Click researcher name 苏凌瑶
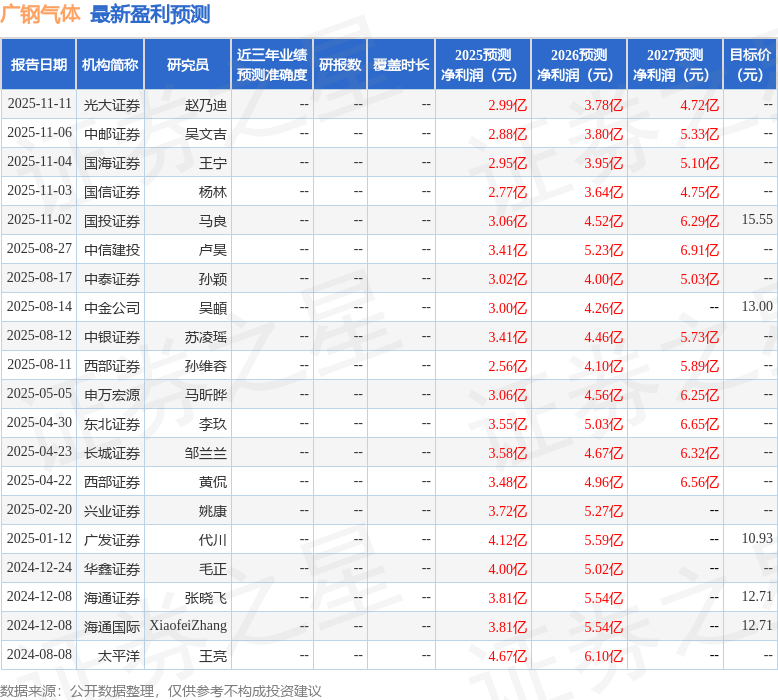Viewport: 778px width, 700px height. point(206,337)
